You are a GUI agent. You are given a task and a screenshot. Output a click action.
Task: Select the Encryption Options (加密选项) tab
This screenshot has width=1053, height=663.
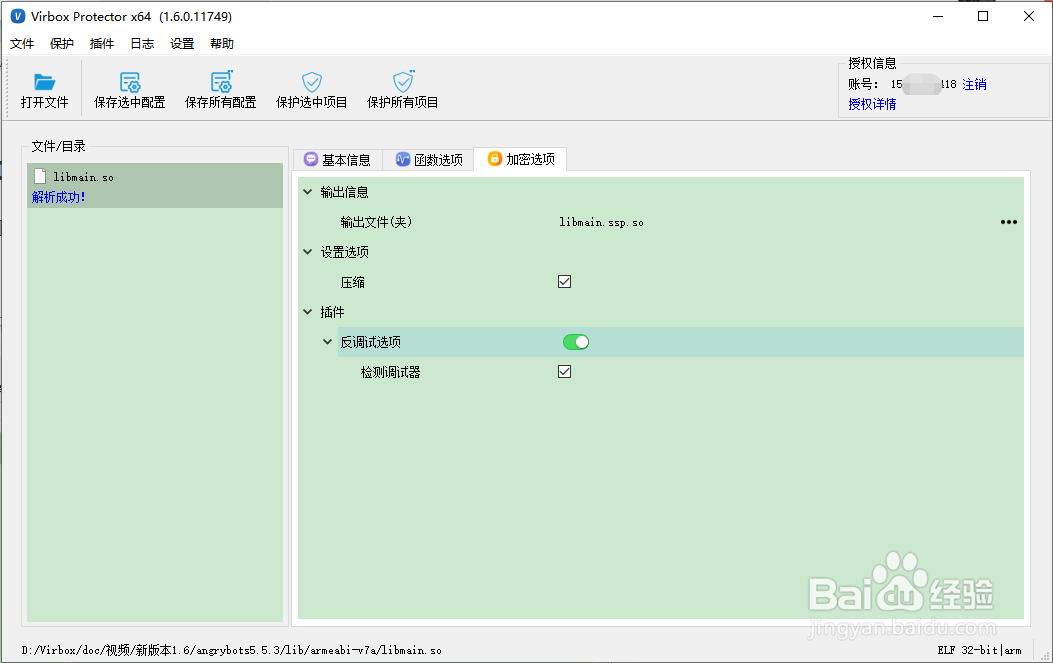tap(520, 159)
